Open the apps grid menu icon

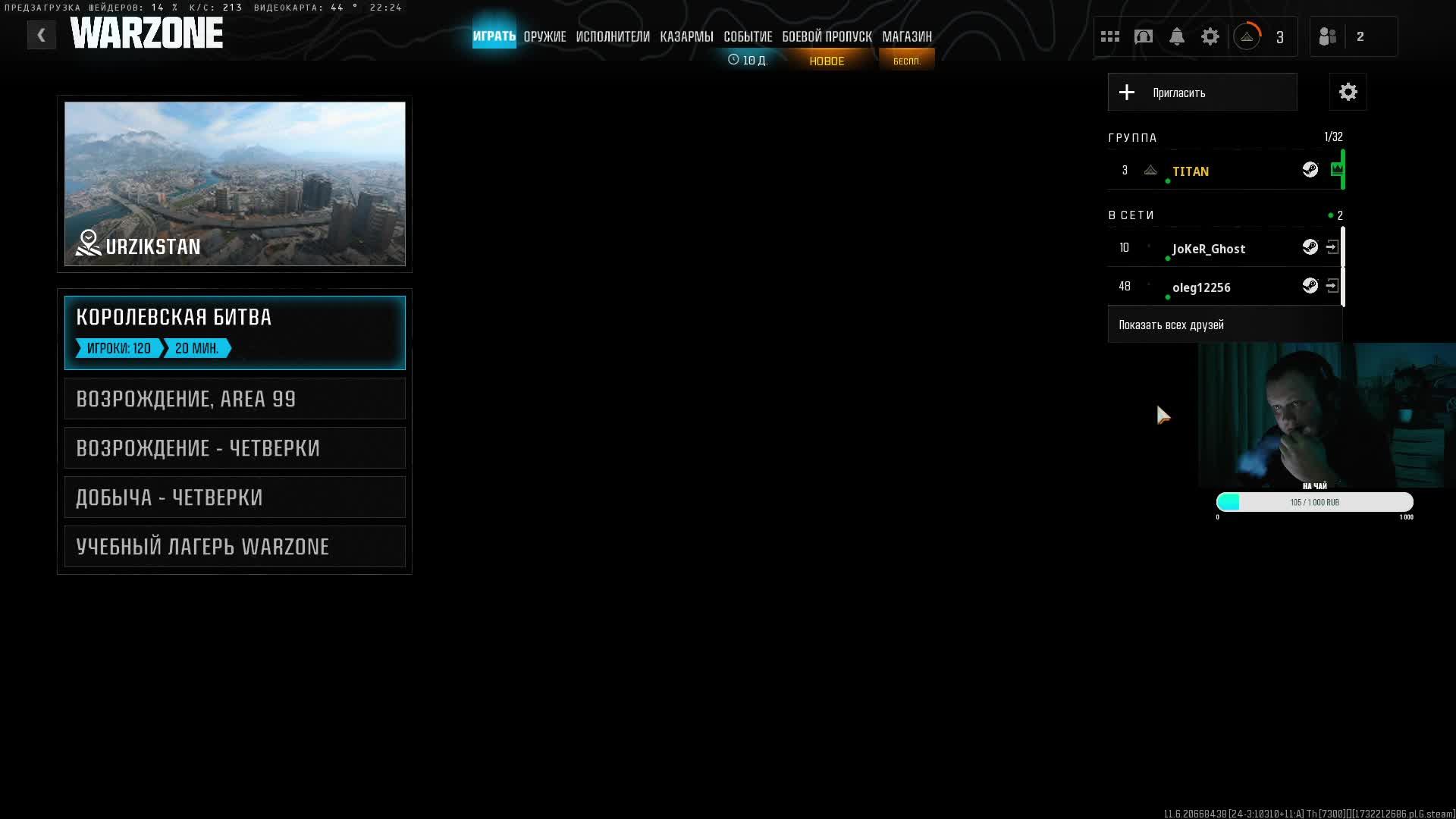(1110, 36)
